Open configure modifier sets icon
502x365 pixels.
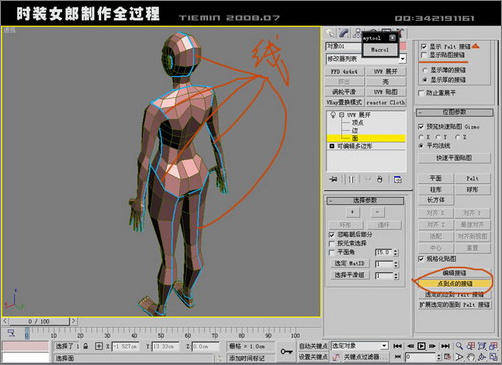[398, 179]
